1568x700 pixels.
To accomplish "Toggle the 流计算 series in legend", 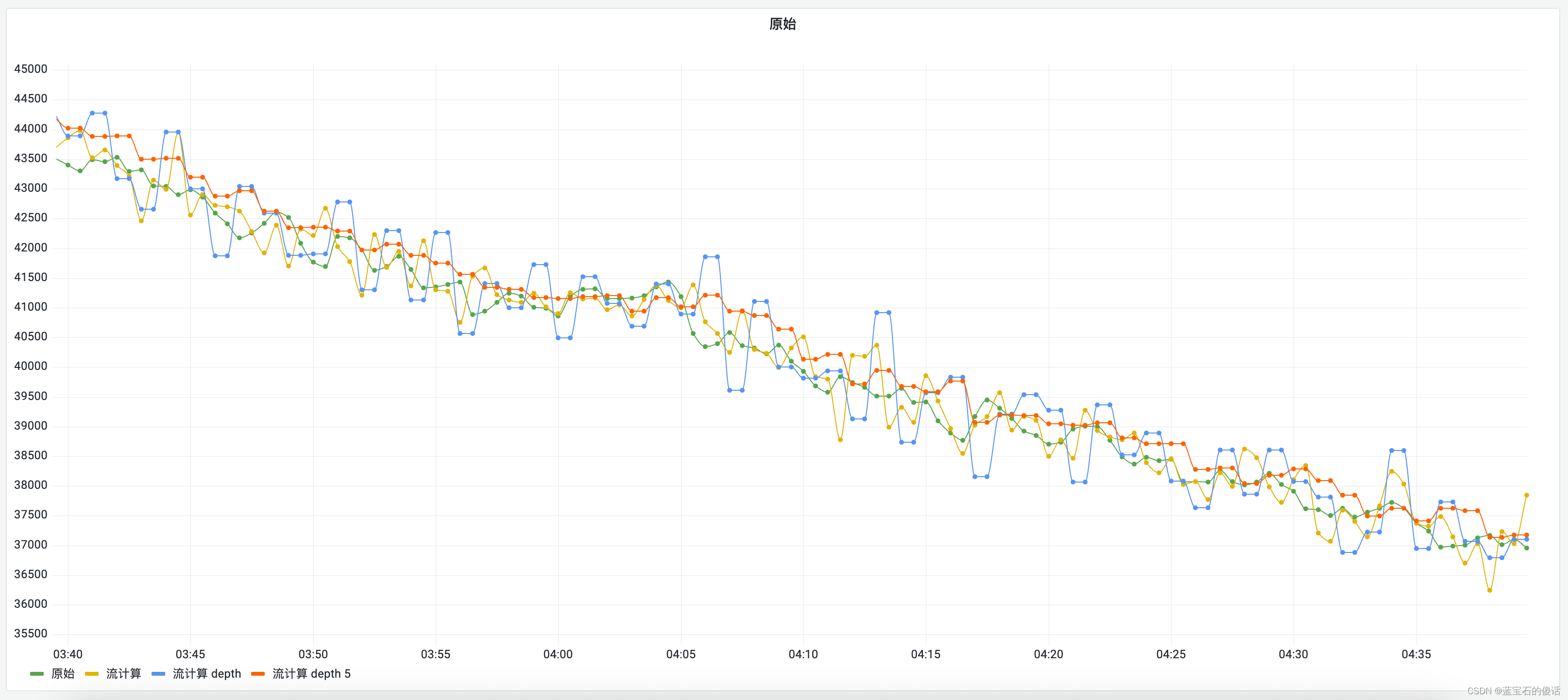I will click(x=123, y=673).
